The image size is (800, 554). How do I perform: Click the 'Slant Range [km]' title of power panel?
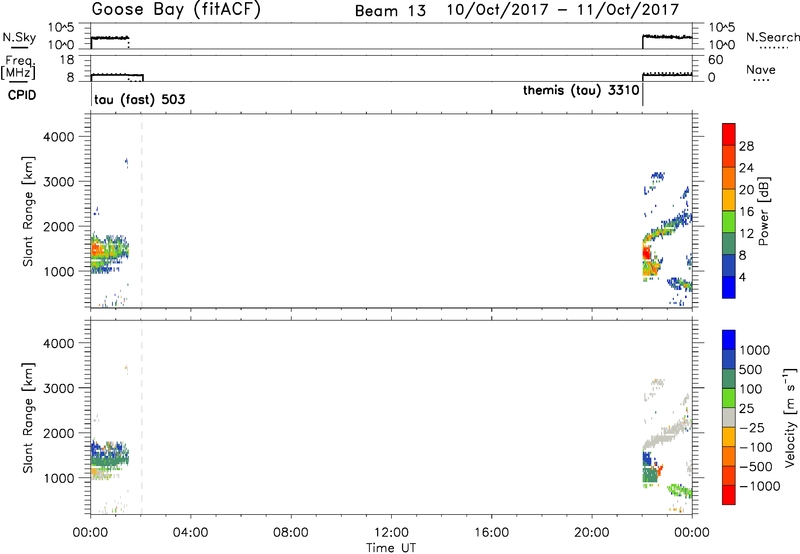(28, 212)
